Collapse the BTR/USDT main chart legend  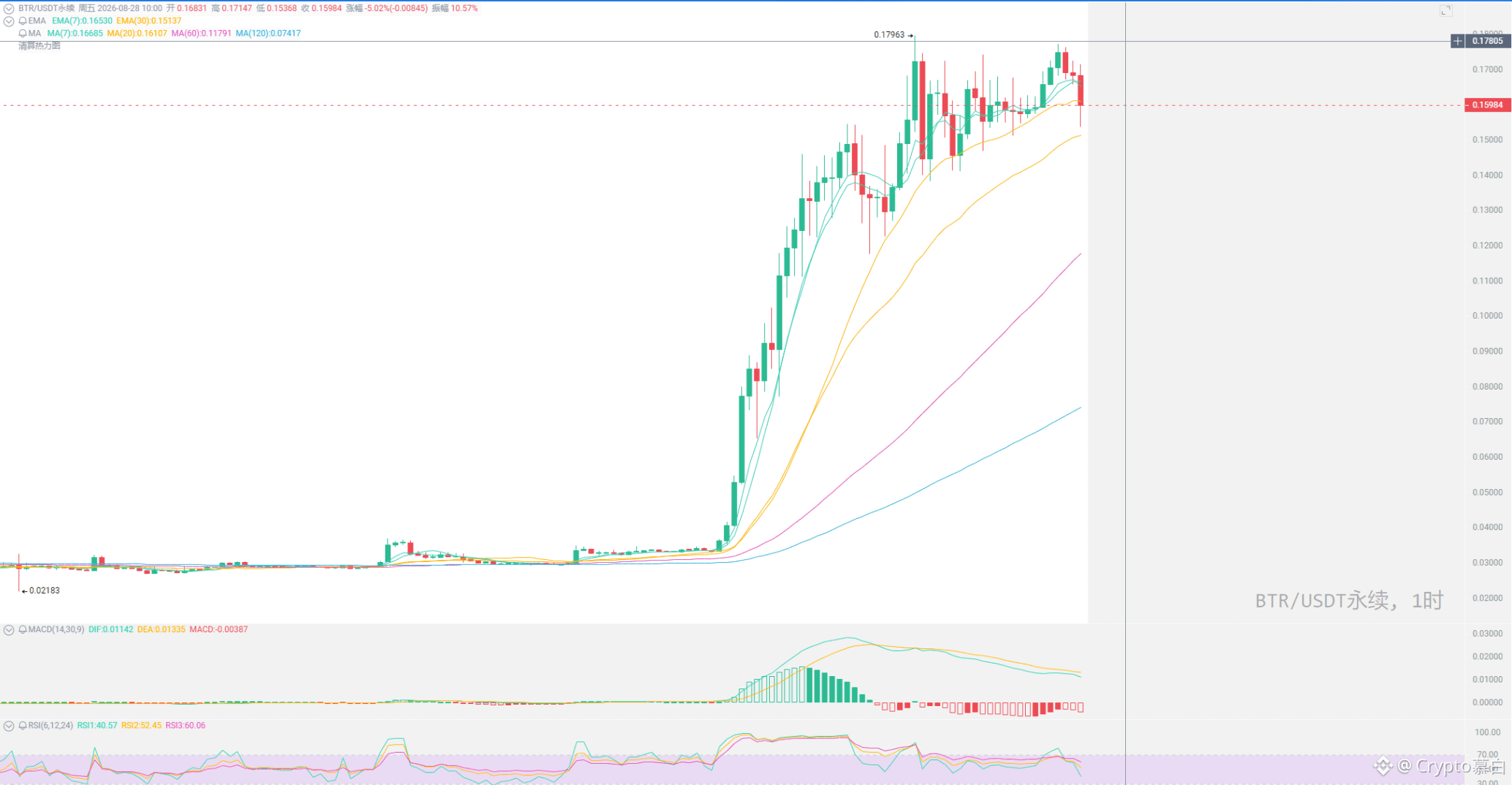pos(9,9)
